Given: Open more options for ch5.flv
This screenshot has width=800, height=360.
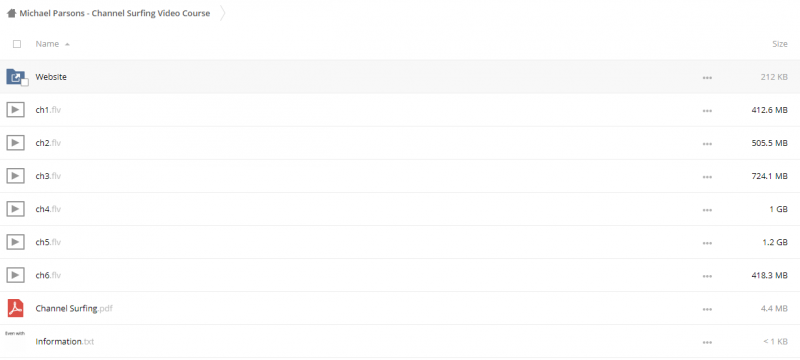Looking at the screenshot, I should point(707,243).
